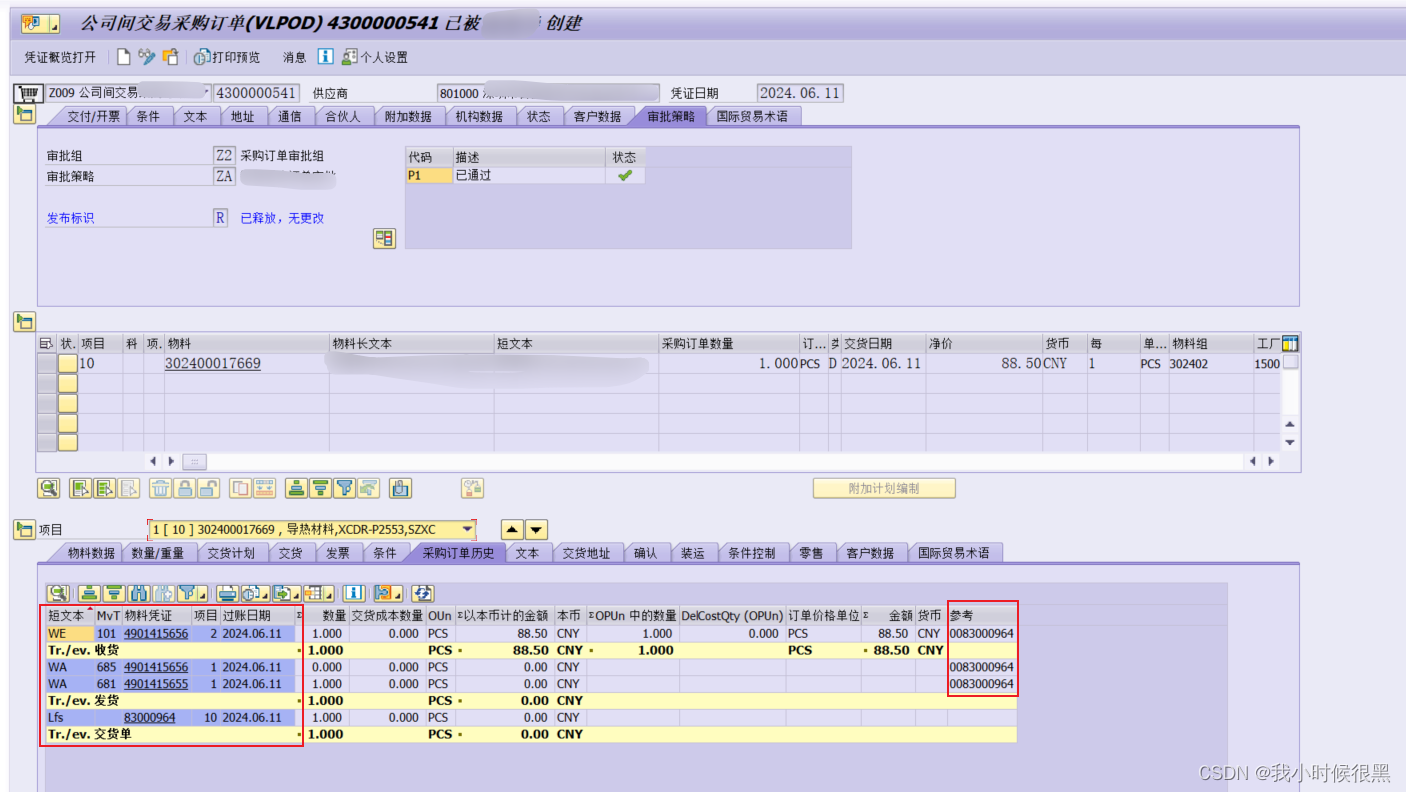Image resolution: width=1406 pixels, height=792 pixels.
Task: Click item table horizontal scroll right arrow
Action: (1271, 462)
